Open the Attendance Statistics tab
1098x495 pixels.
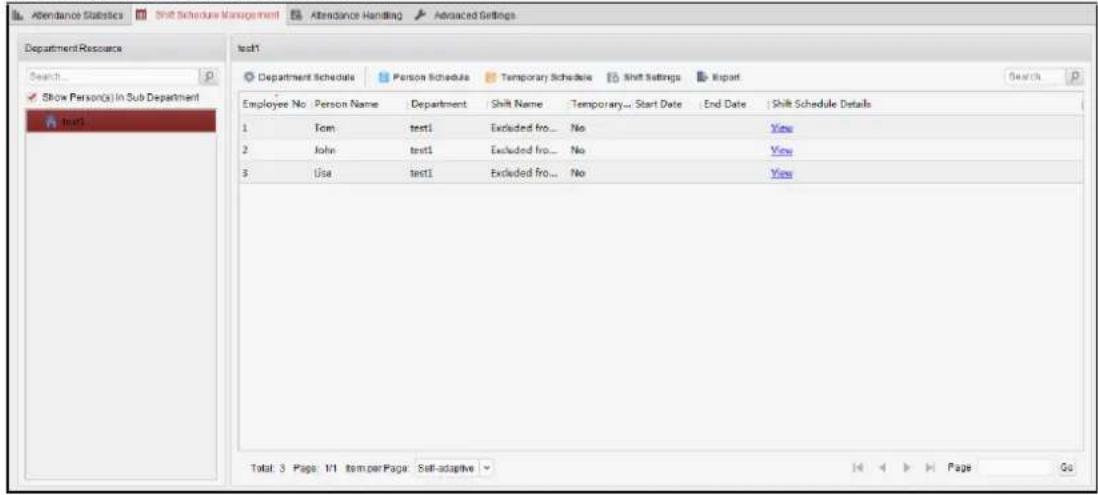(x=70, y=15)
